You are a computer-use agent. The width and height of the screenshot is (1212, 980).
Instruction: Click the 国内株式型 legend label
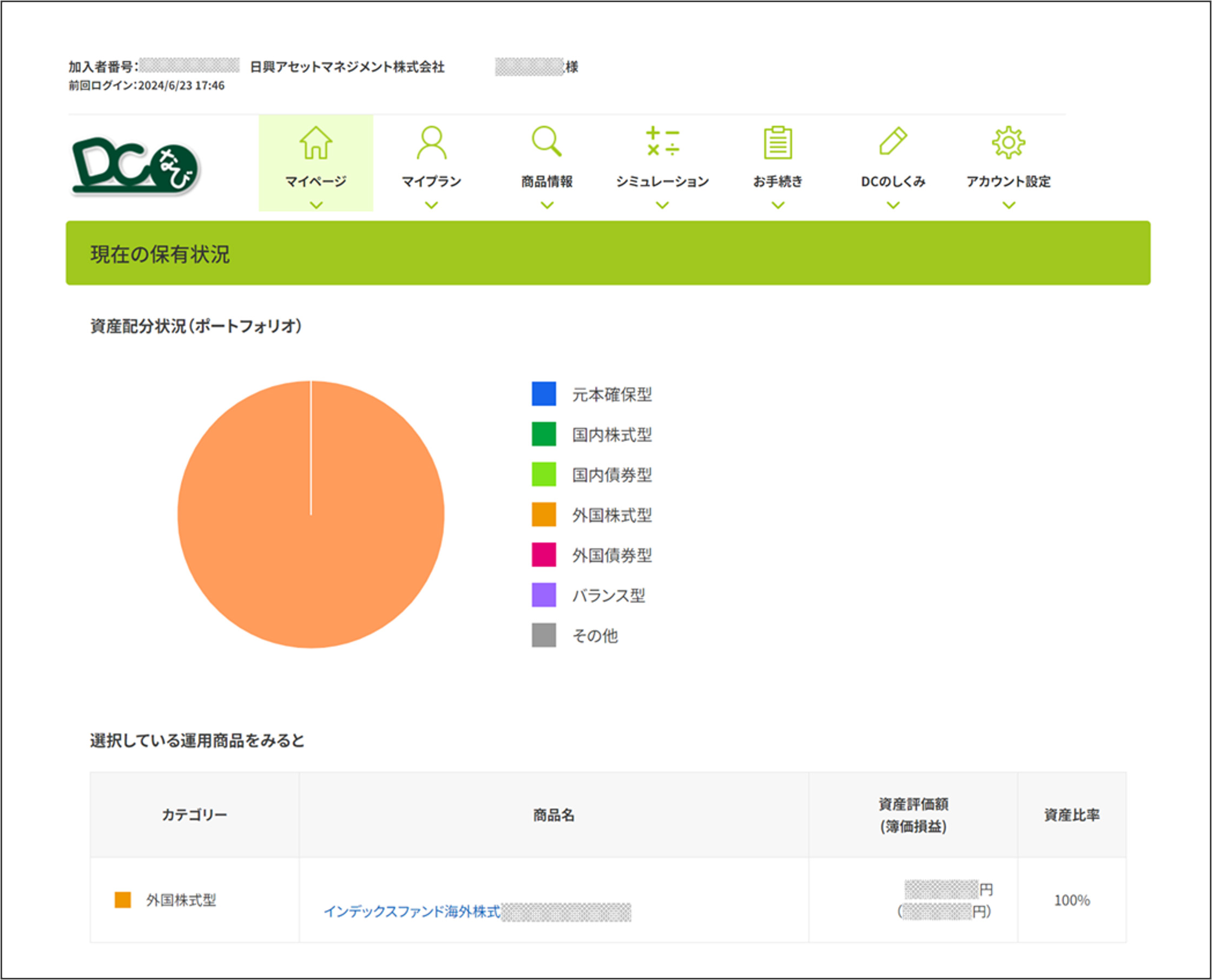pos(612,435)
